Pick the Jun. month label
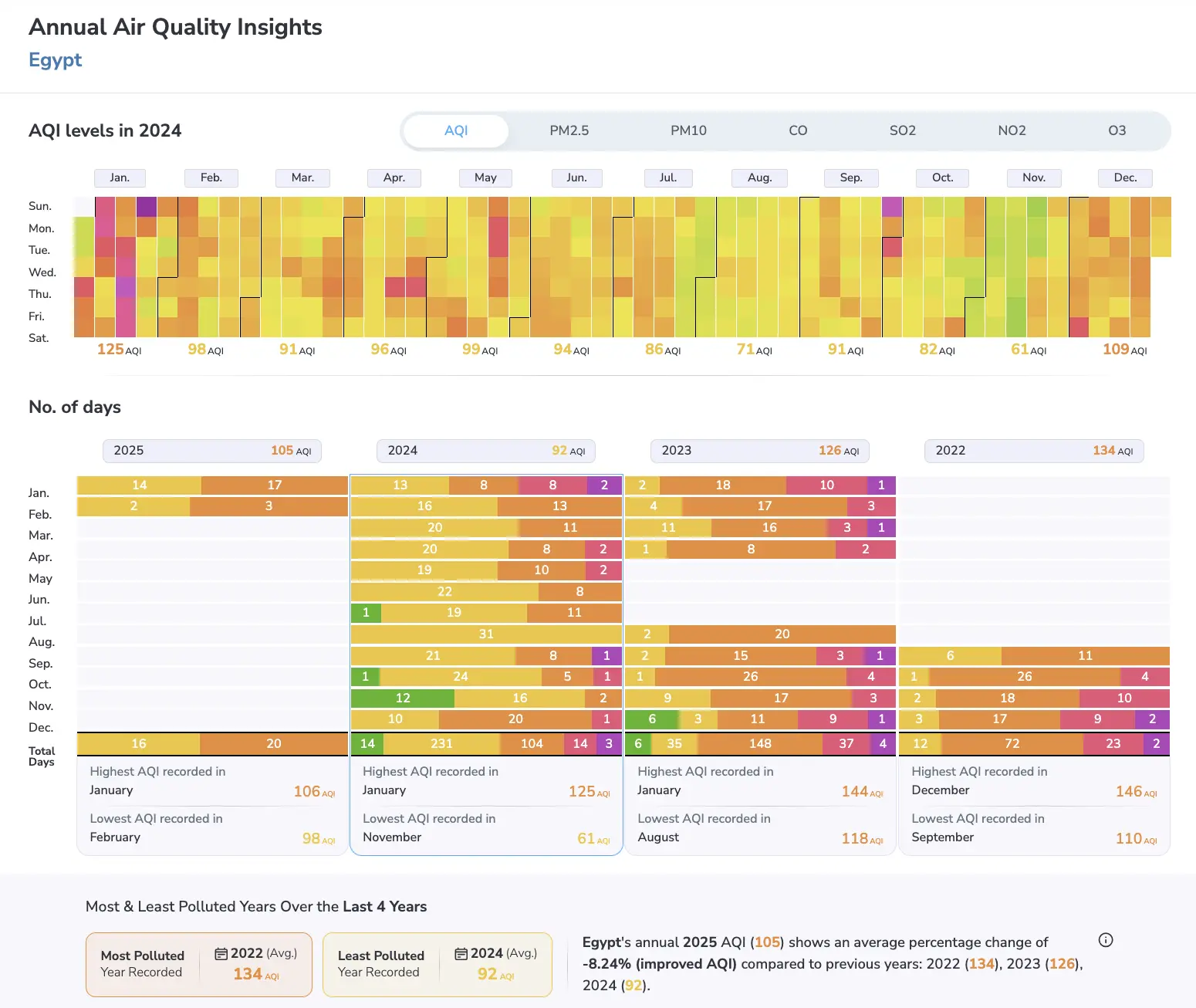Screen dimensions: 1196x1008 tap(577, 178)
